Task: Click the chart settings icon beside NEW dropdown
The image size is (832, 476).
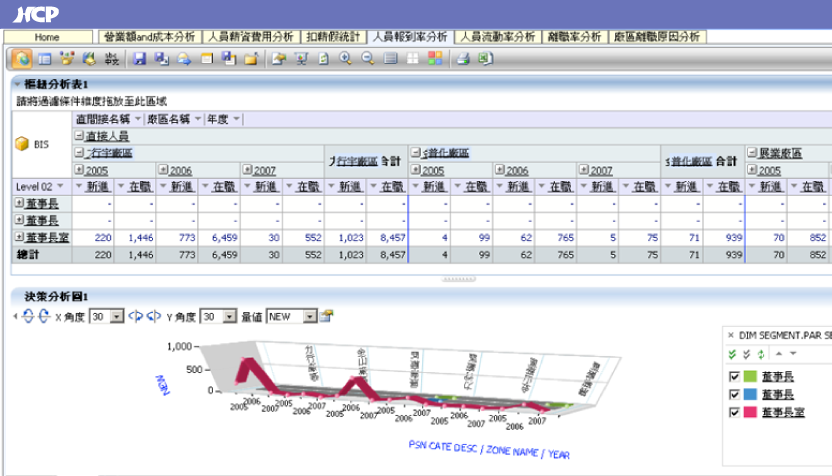Action: pos(326,316)
